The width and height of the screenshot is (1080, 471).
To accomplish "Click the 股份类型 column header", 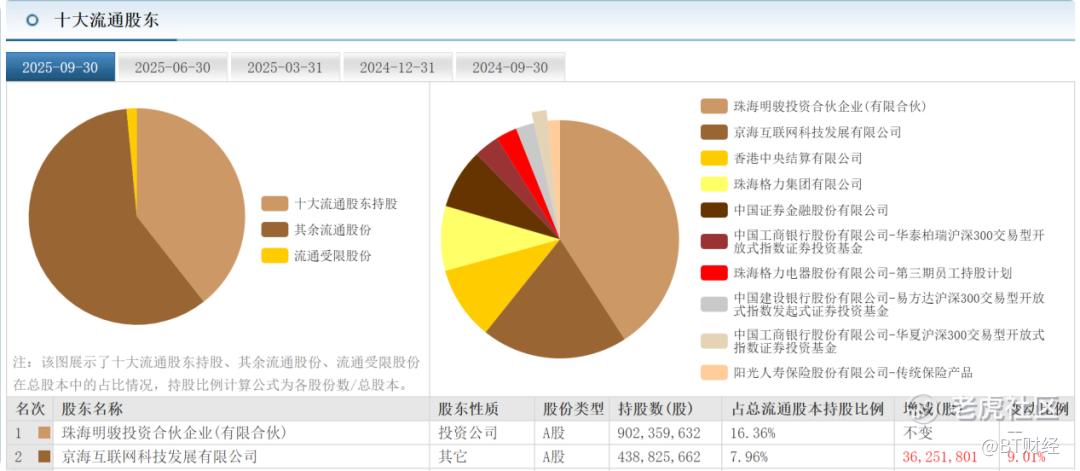I will click(x=573, y=409).
